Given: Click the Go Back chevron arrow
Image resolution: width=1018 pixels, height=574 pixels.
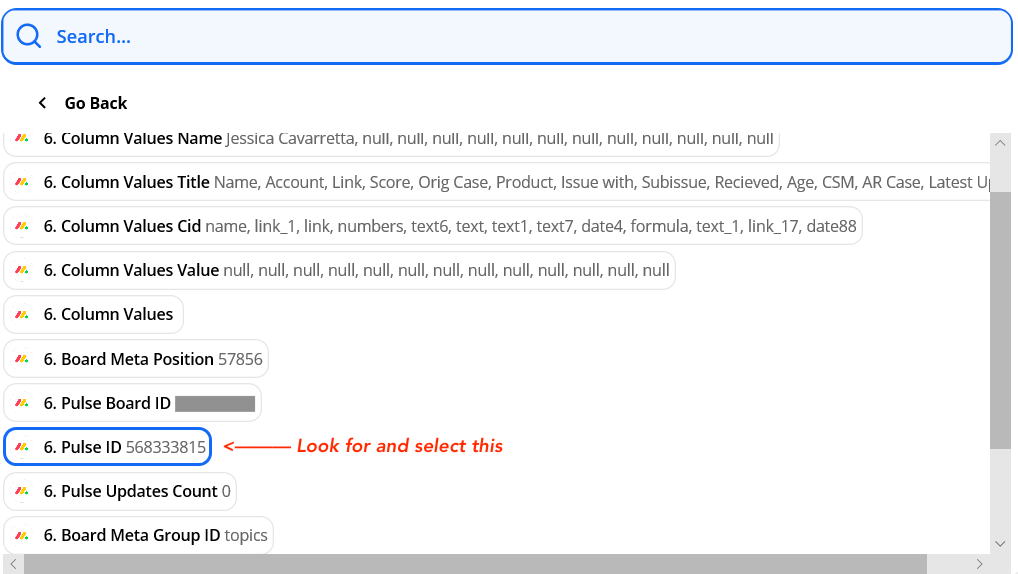Looking at the screenshot, I should [42, 103].
